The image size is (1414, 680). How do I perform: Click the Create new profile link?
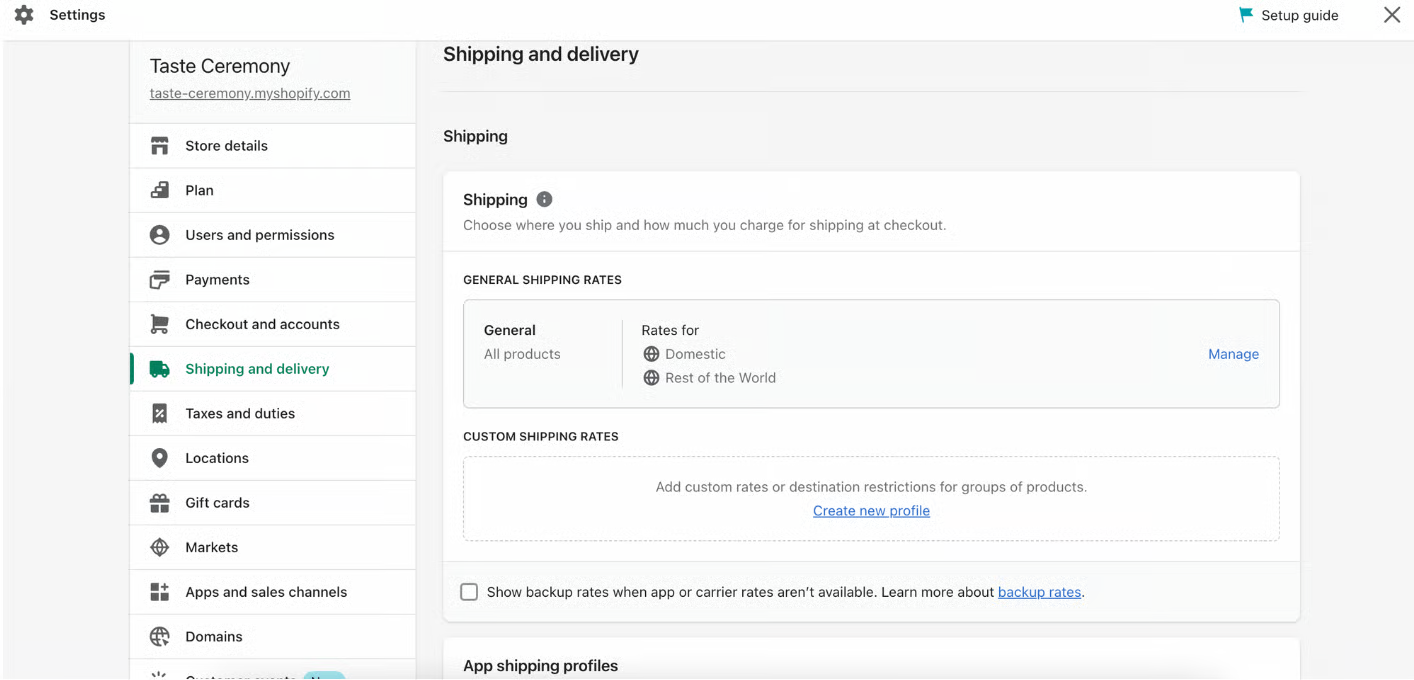871,511
